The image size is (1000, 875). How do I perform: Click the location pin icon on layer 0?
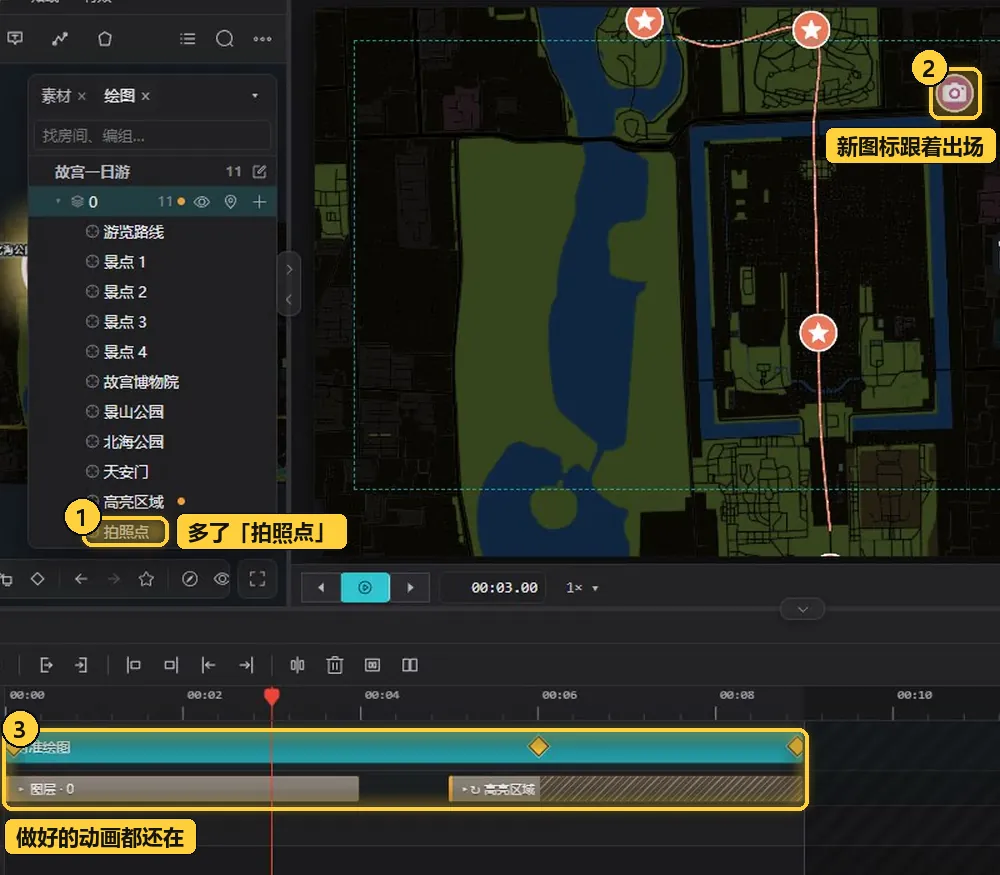click(230, 202)
